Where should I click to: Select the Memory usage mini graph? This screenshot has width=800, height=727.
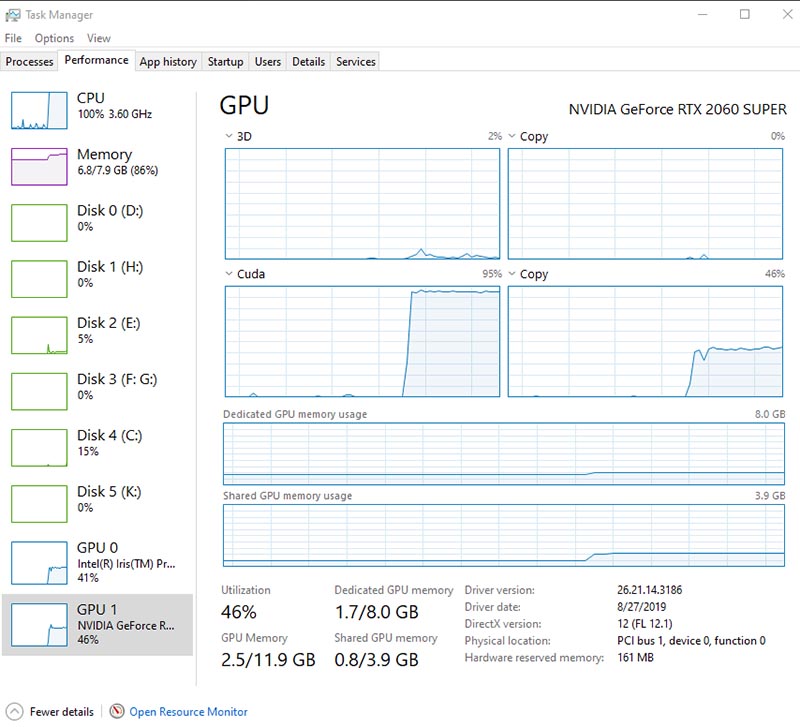point(39,166)
